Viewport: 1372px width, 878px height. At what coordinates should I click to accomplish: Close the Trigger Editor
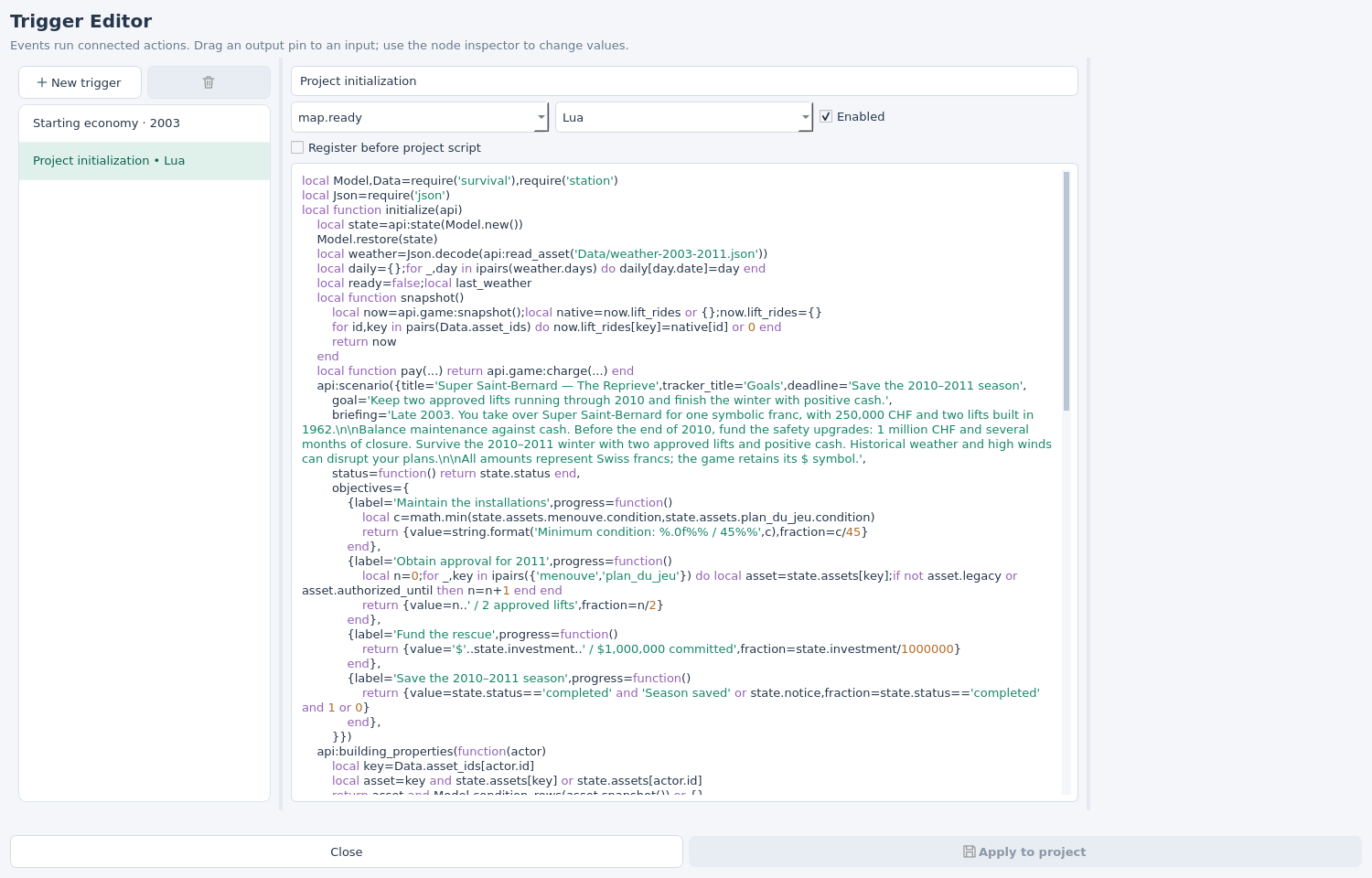pyautogui.click(x=347, y=851)
